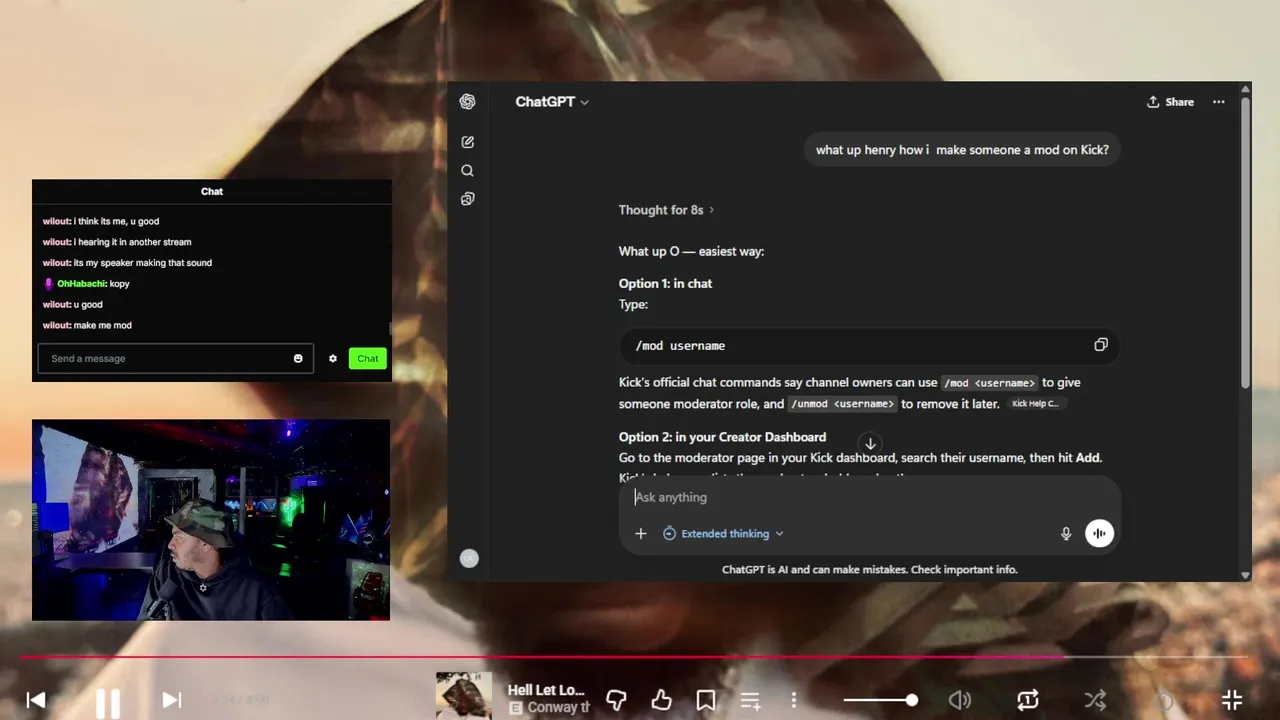Add attachment with the plus icon

point(640,534)
